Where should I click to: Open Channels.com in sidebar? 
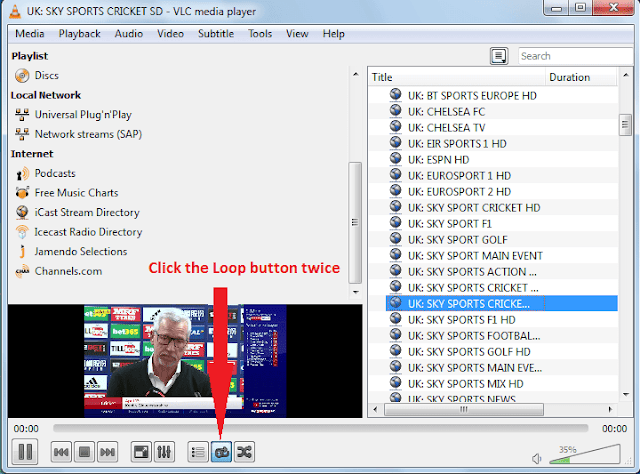click(x=68, y=271)
